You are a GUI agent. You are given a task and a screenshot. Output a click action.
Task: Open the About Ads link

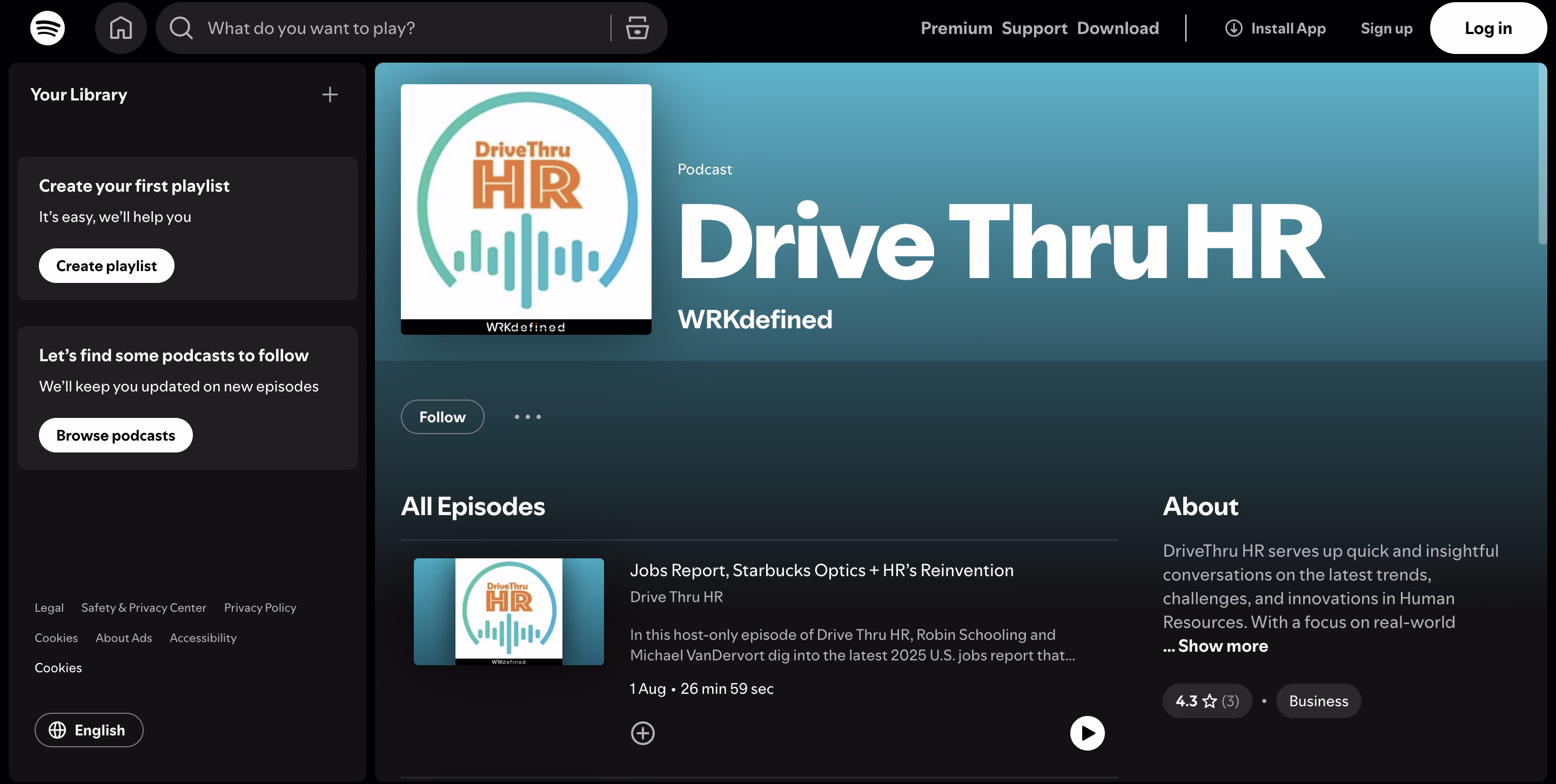(124, 638)
